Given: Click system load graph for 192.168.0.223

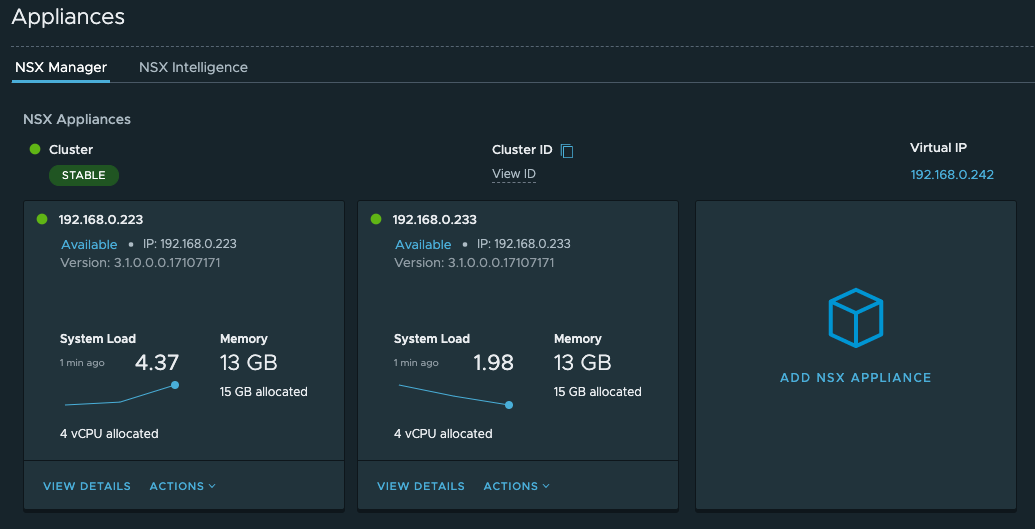Looking at the screenshot, I should coord(121,395).
